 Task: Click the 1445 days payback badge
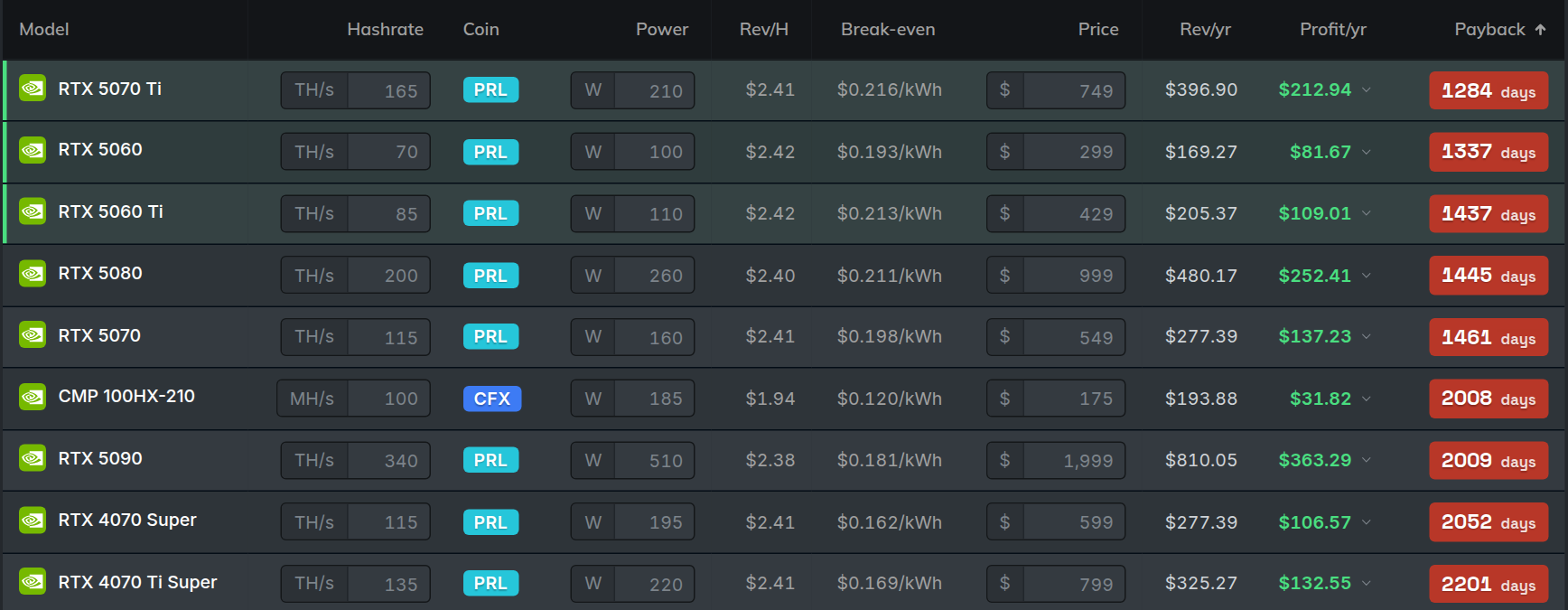[1489, 276]
